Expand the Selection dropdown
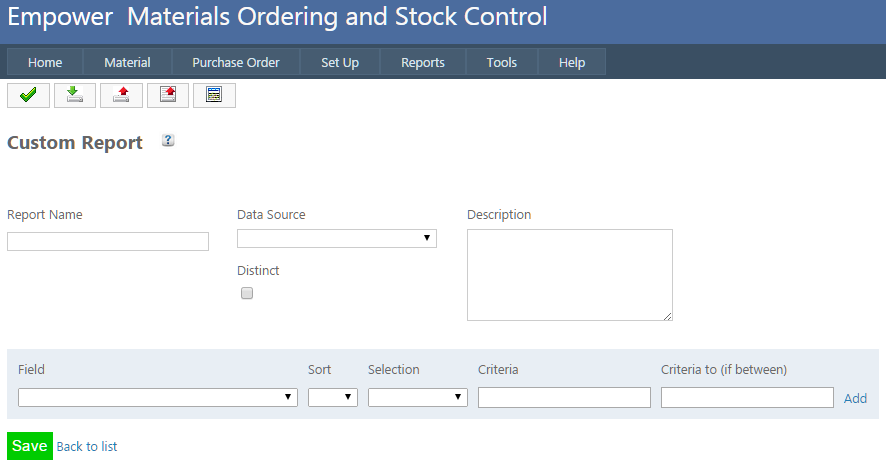The image size is (886, 465). tap(417, 397)
